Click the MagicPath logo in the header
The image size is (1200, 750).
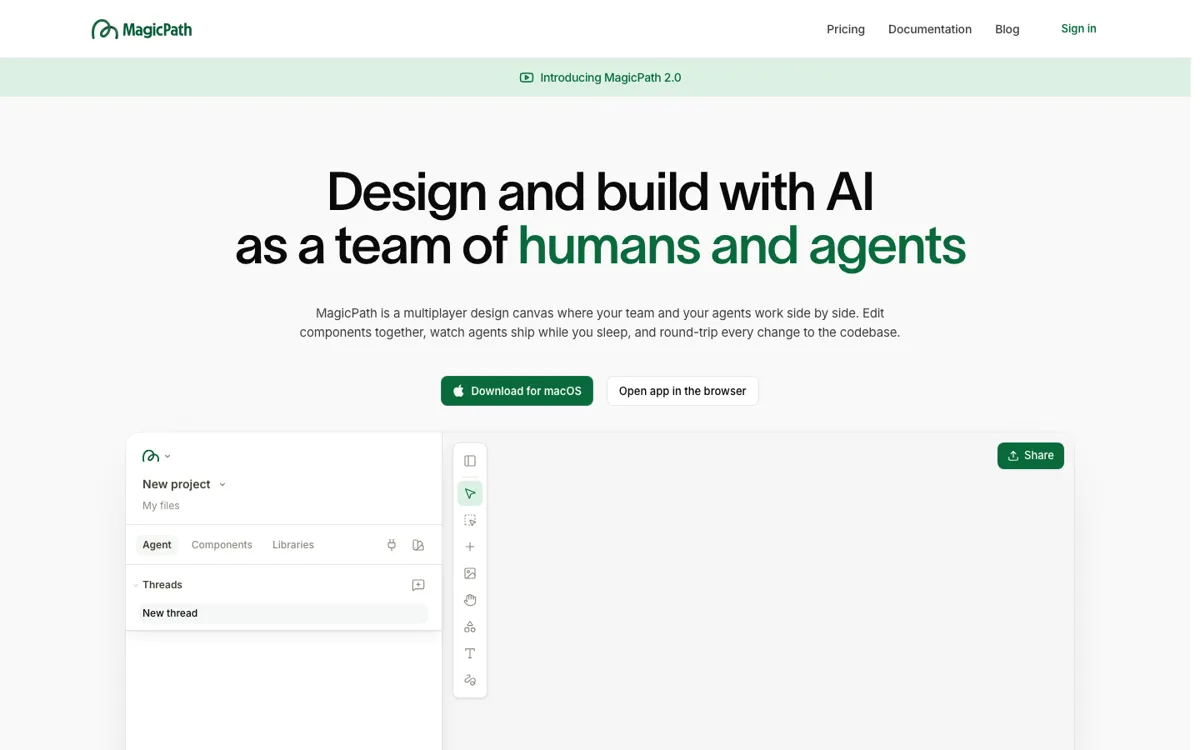pyautogui.click(x=141, y=29)
